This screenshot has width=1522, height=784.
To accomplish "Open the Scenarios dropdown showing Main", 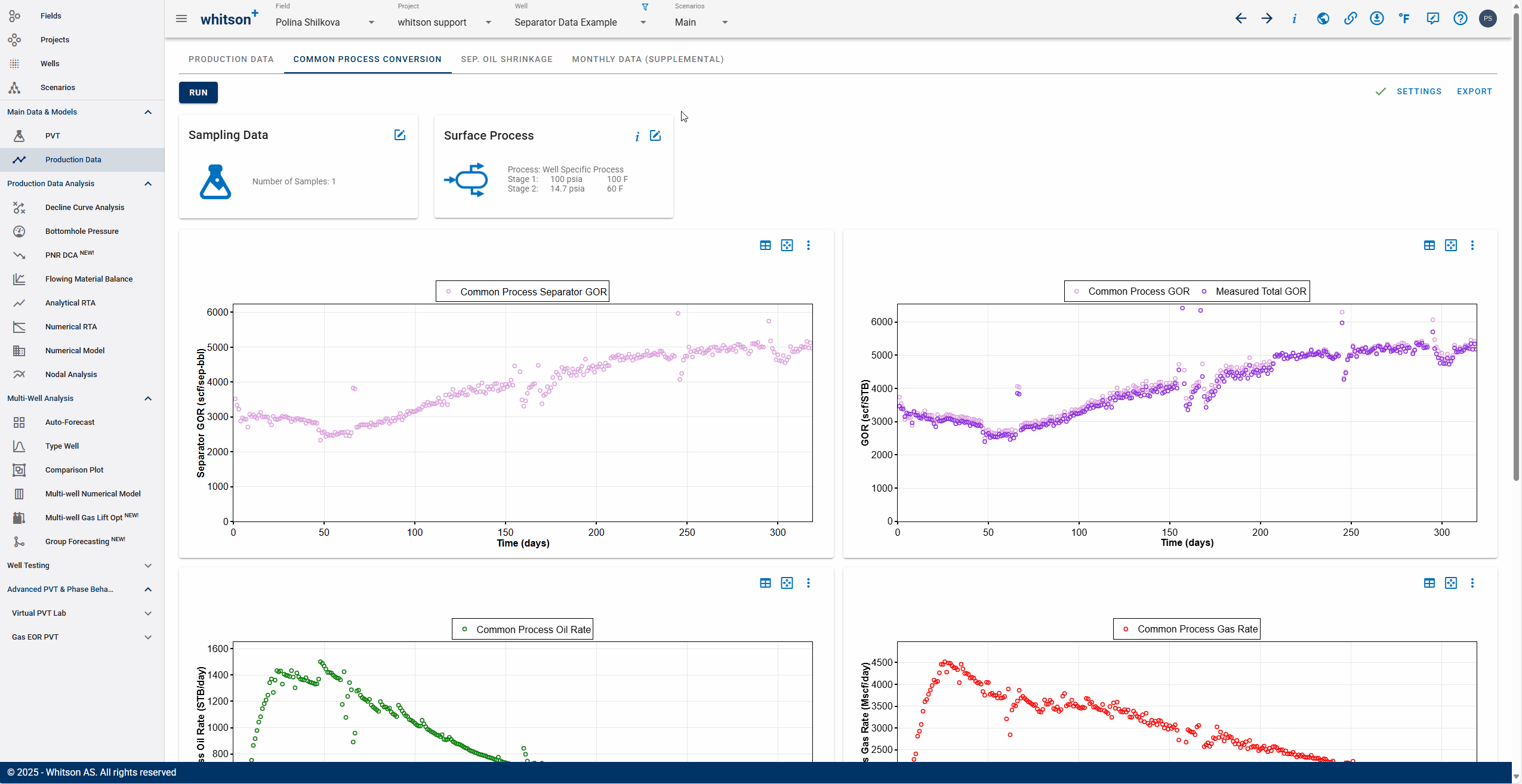I will (701, 22).
